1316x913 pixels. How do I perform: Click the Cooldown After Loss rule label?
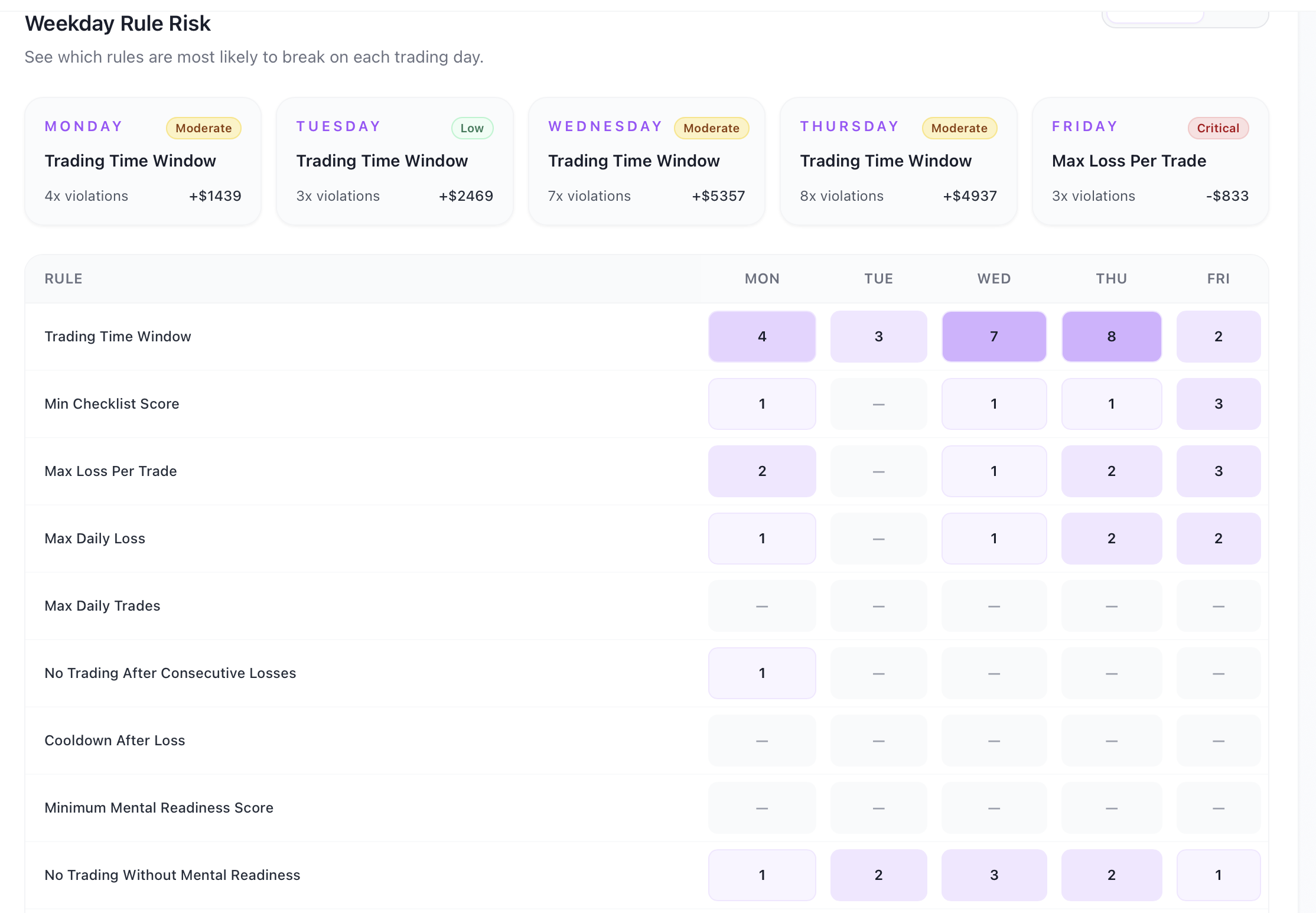115,741
